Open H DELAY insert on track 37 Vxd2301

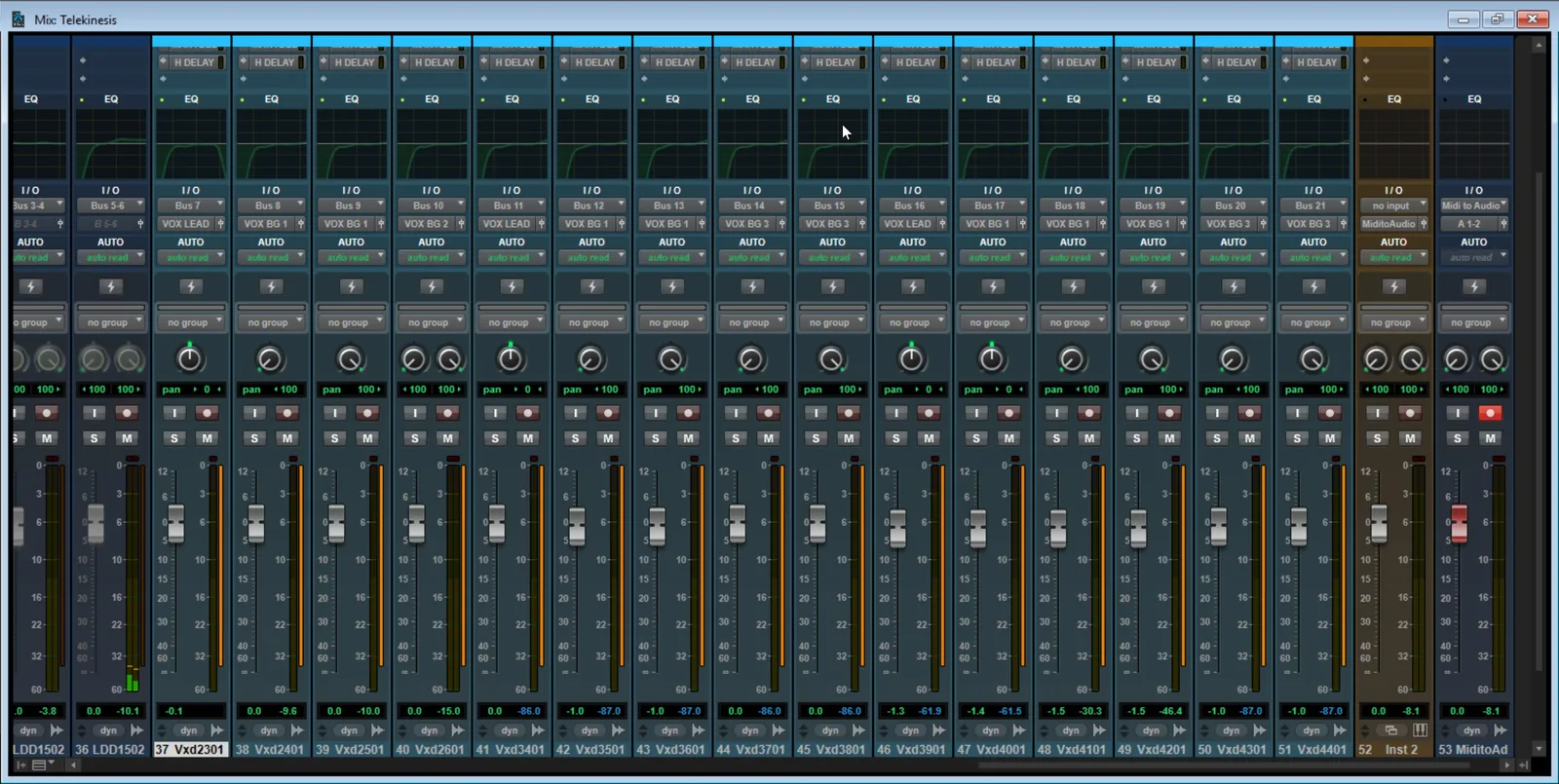coord(194,62)
